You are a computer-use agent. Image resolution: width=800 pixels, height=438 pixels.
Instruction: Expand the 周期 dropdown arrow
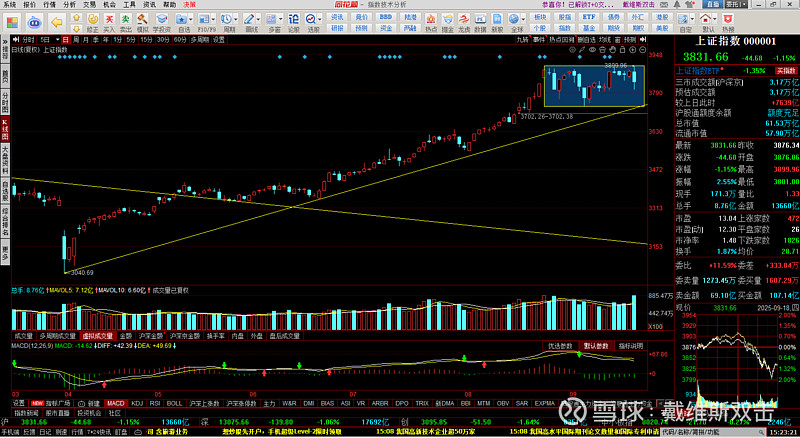[236, 19]
